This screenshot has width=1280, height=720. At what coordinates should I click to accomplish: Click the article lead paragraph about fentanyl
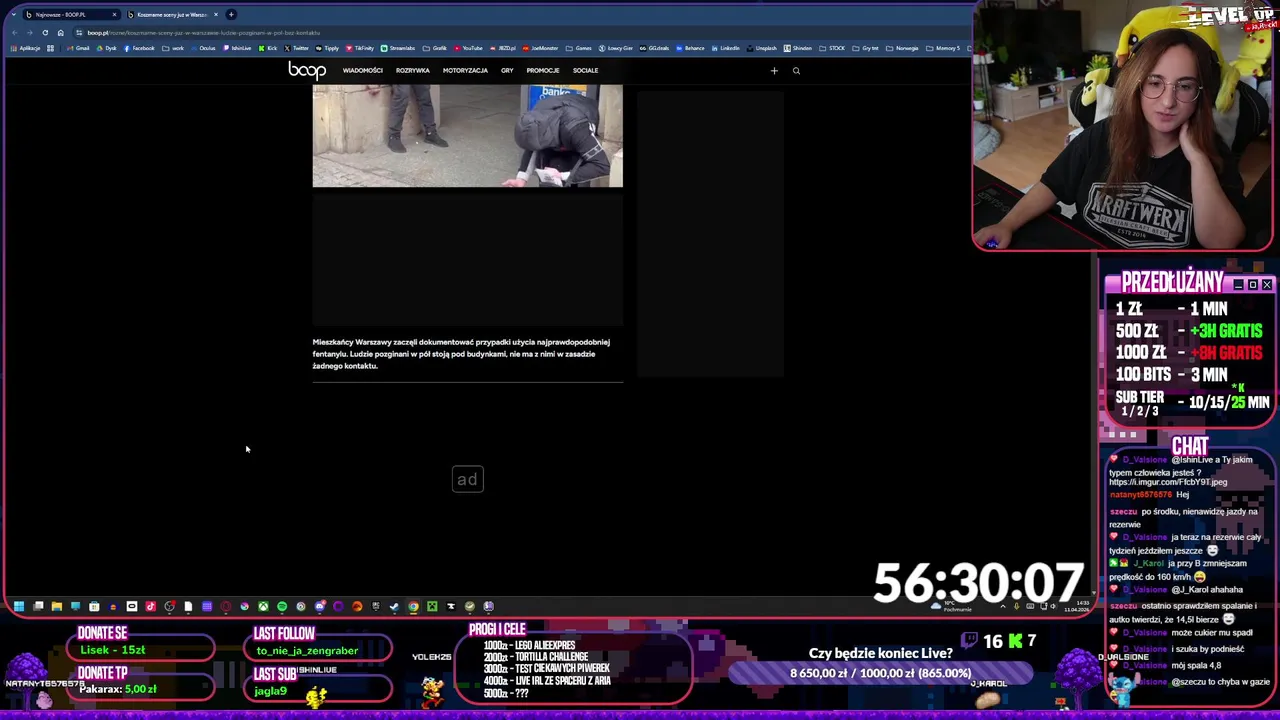coord(461,354)
